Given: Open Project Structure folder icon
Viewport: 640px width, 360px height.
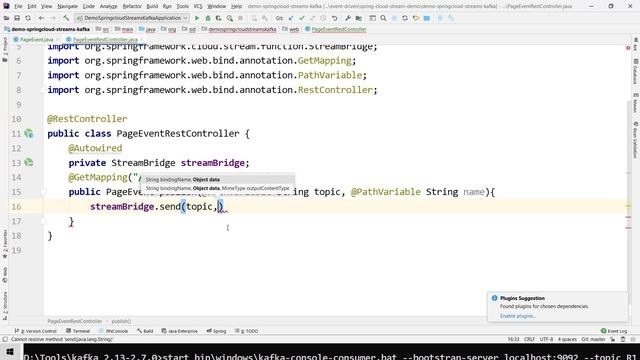Looking at the screenshot, I should pos(359,18).
